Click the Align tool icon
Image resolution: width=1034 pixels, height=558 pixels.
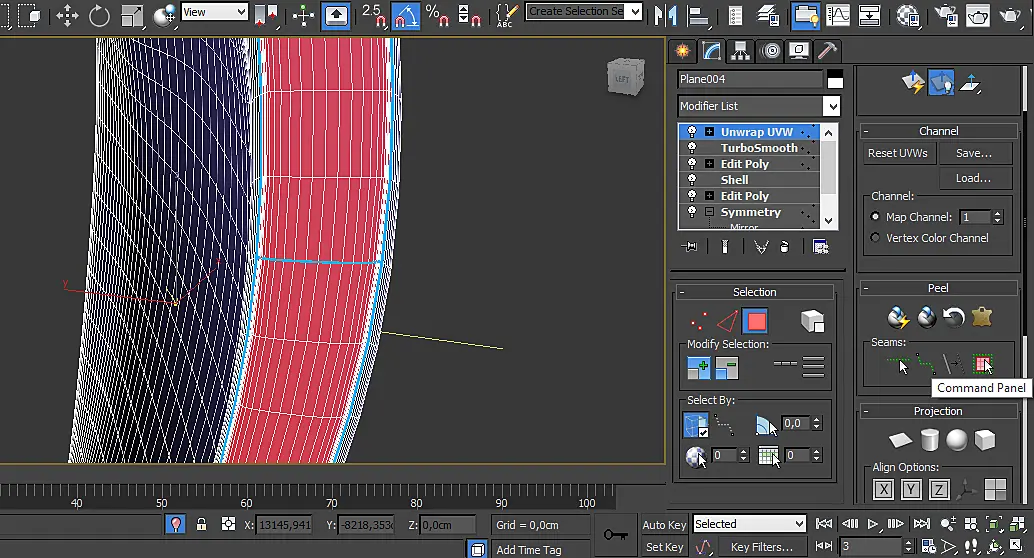point(698,15)
